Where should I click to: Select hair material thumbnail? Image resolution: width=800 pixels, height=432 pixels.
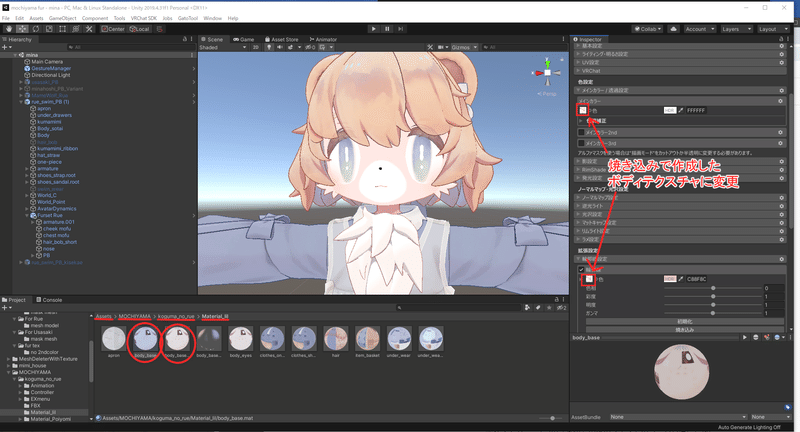pyautogui.click(x=336, y=338)
